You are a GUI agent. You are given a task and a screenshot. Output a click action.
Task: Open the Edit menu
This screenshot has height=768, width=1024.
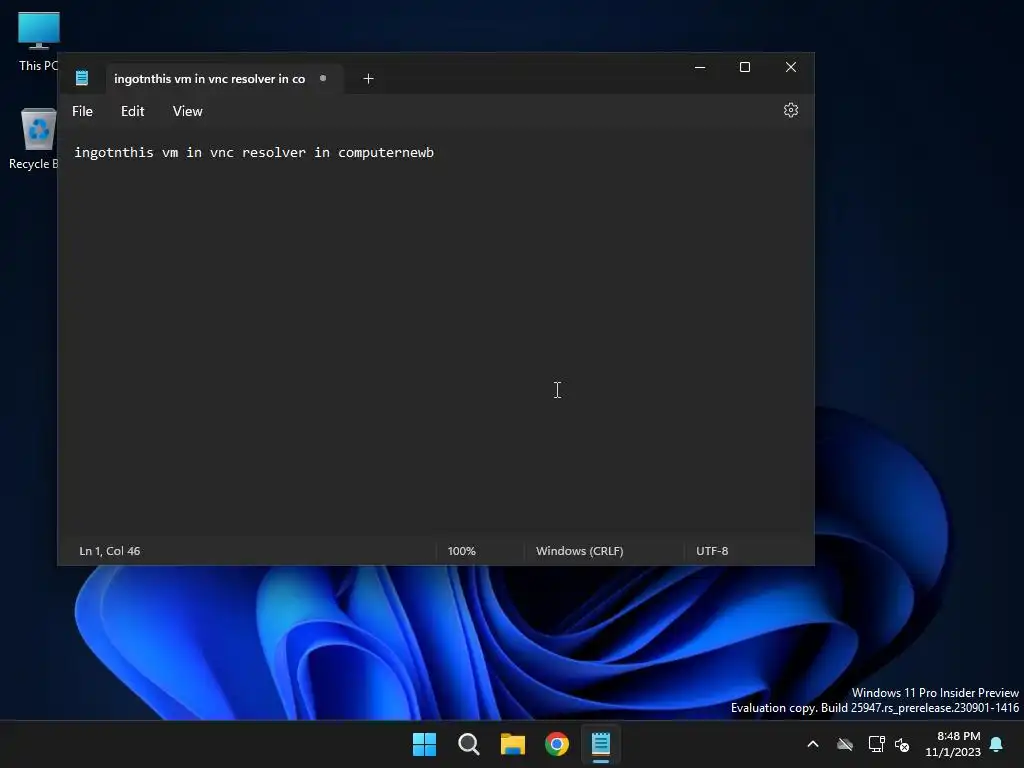pyautogui.click(x=133, y=111)
